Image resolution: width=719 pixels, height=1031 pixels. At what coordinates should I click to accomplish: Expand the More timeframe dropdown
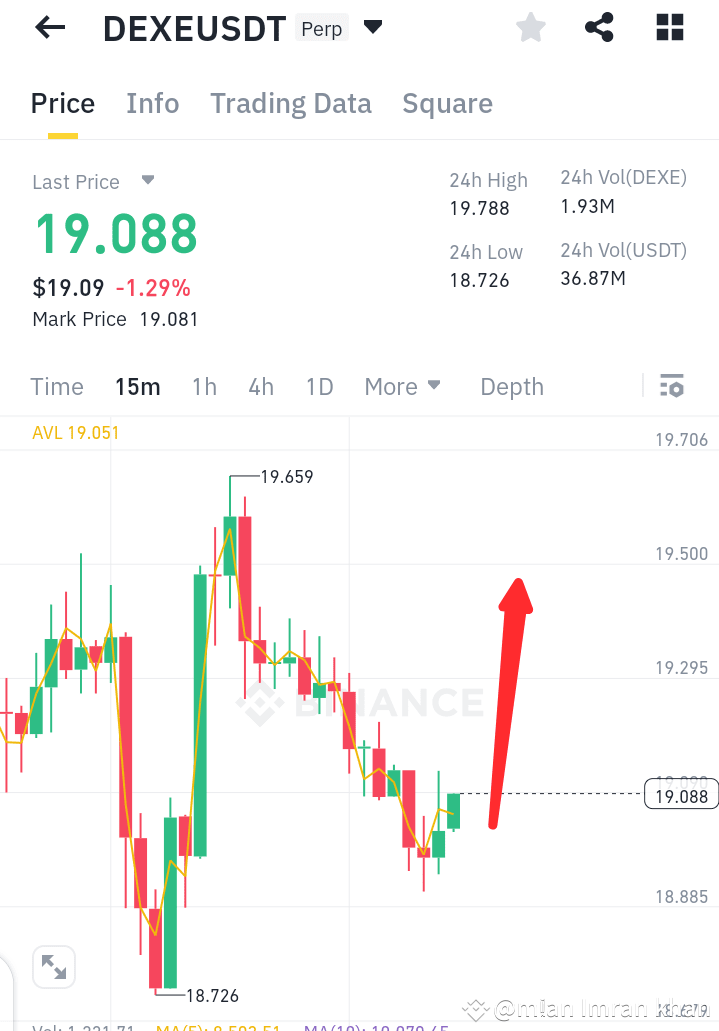(403, 386)
